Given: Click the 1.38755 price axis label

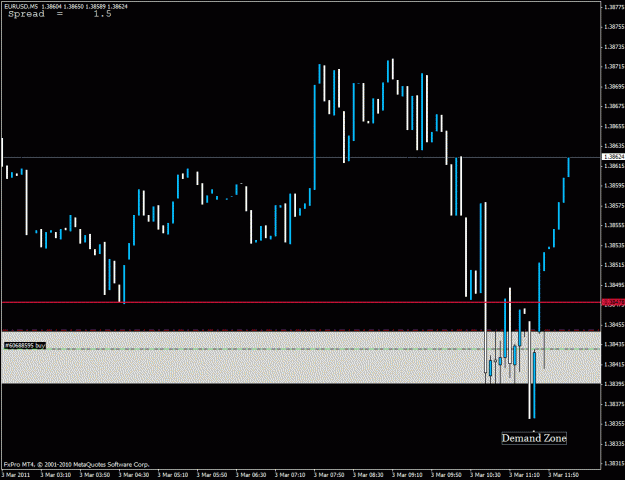Looking at the screenshot, I should point(614,27).
